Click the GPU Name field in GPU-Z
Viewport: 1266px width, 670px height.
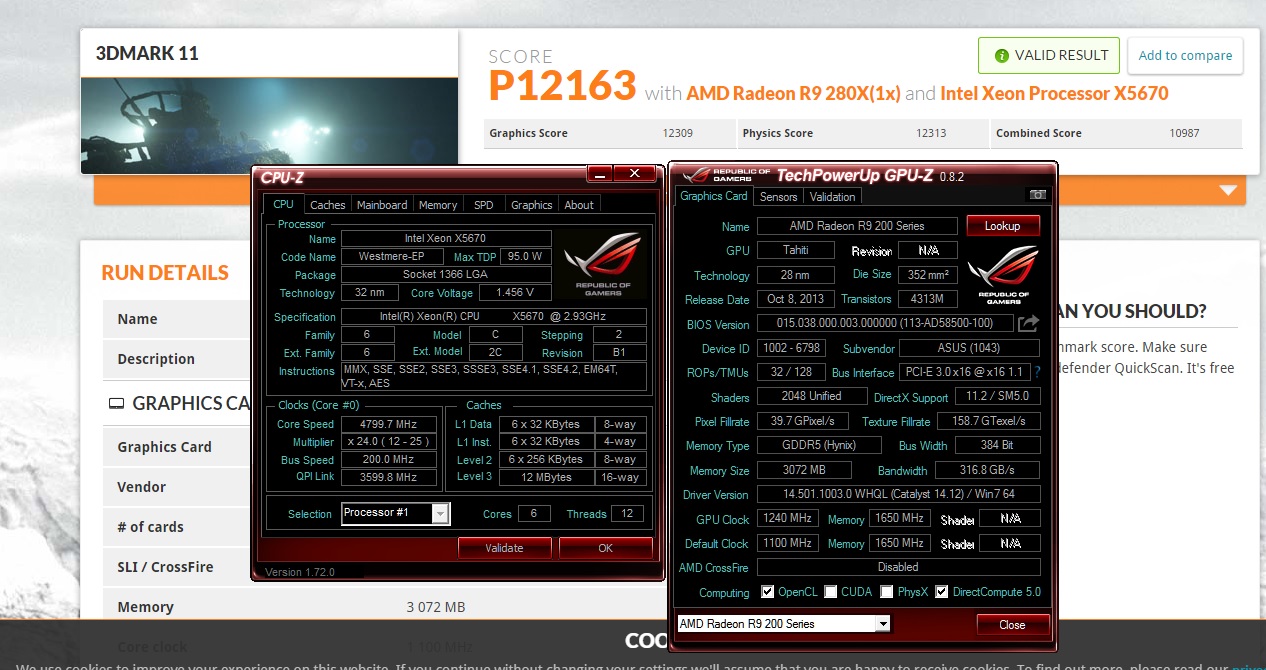click(857, 226)
